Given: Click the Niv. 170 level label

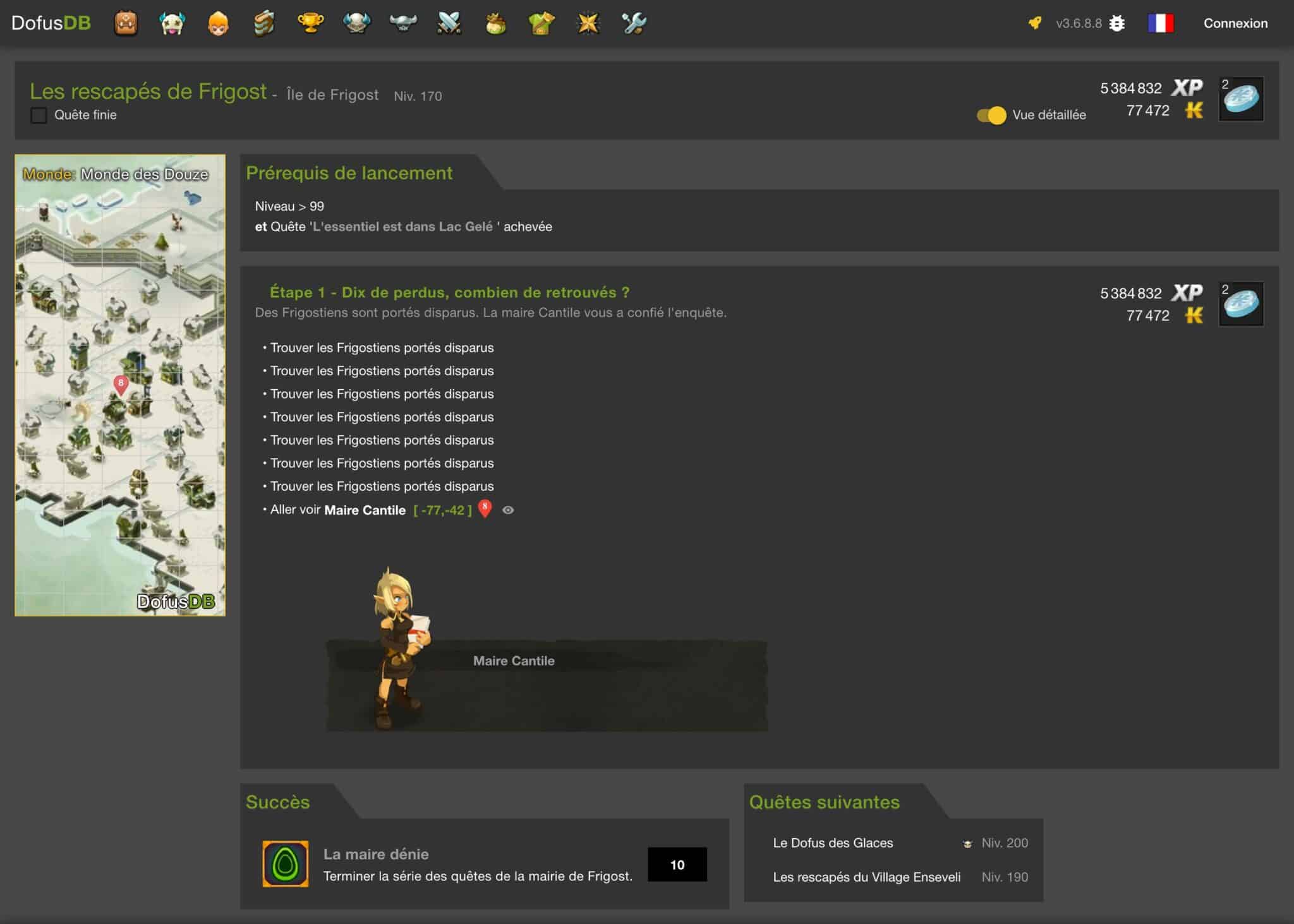Looking at the screenshot, I should [418, 96].
